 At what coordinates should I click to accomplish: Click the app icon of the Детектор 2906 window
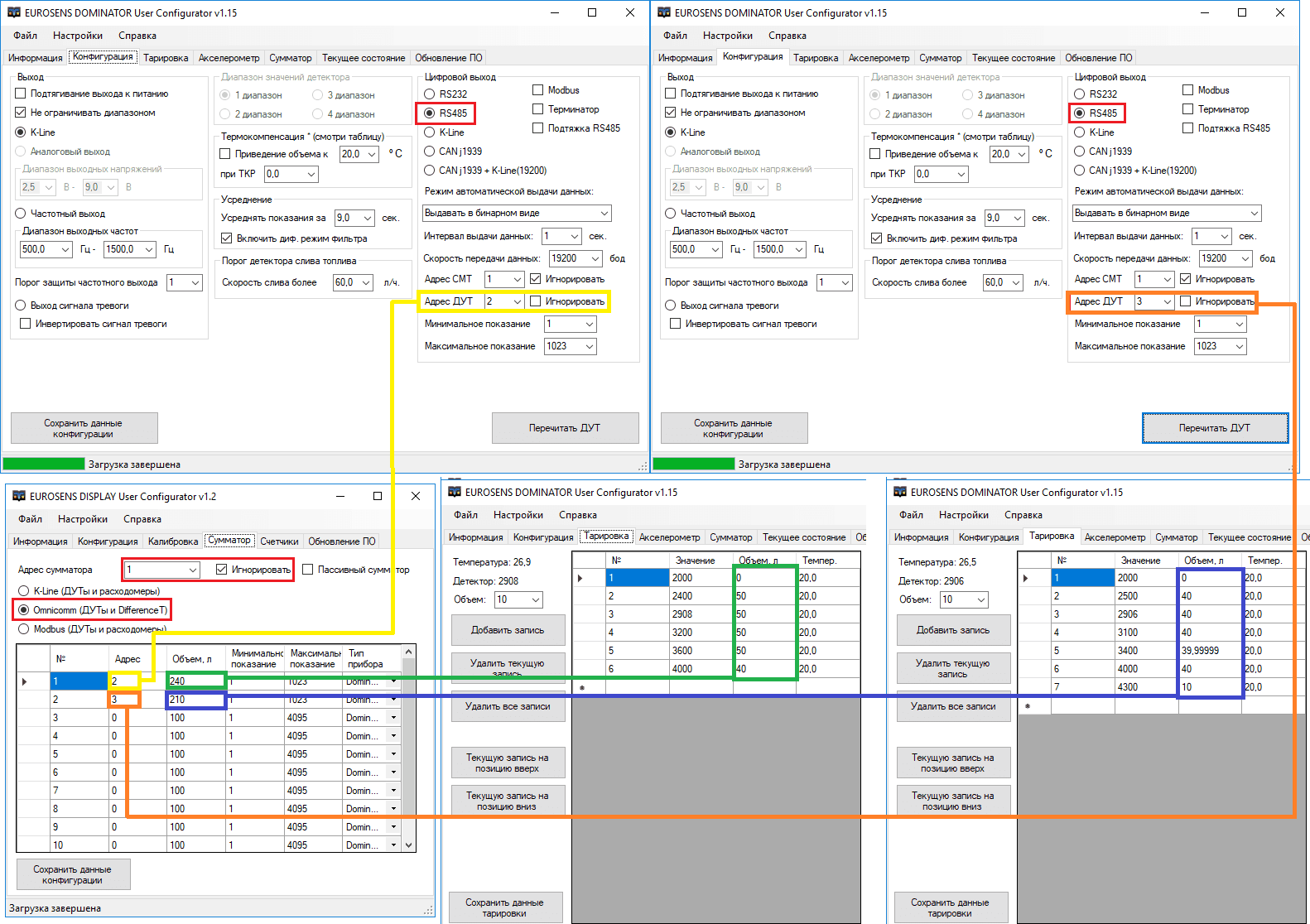coord(900,492)
